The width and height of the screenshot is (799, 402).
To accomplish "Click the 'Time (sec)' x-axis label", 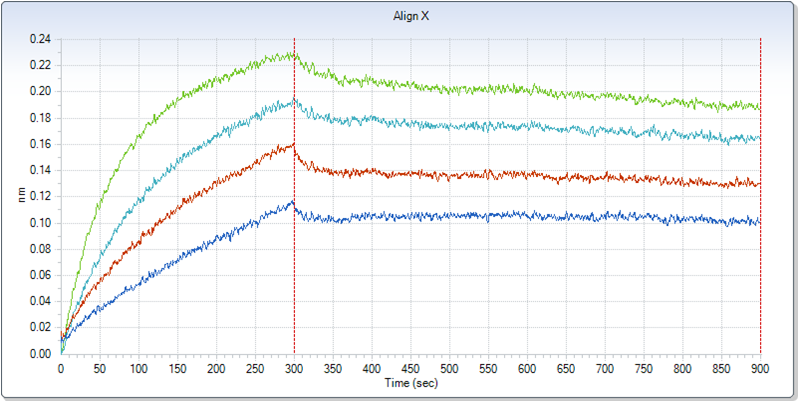I will (410, 382).
